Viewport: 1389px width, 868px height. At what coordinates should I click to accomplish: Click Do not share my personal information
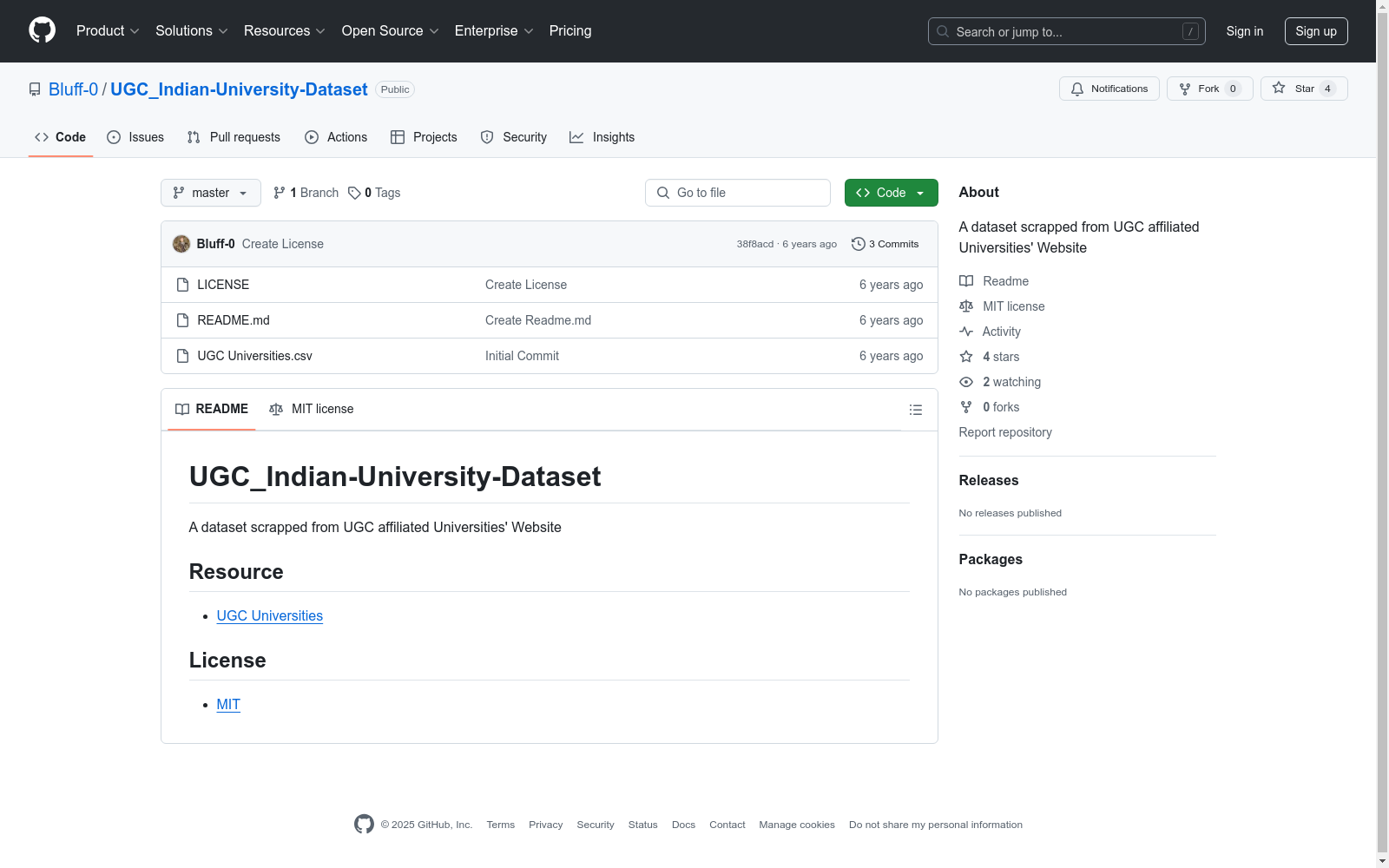(x=936, y=825)
